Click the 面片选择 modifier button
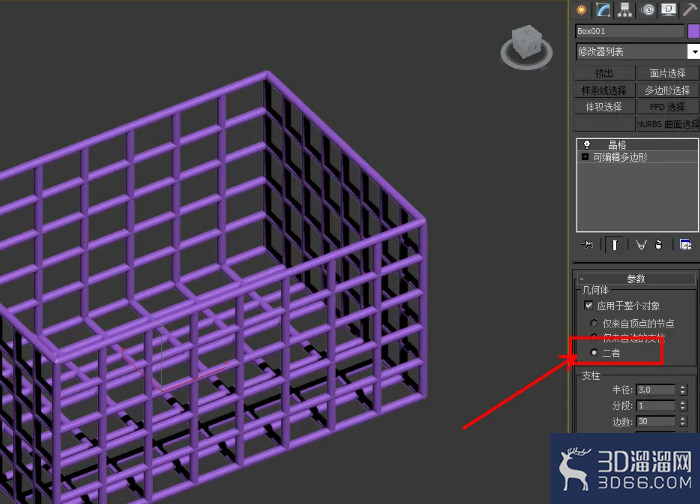This screenshot has height=504, width=700. coord(667,73)
